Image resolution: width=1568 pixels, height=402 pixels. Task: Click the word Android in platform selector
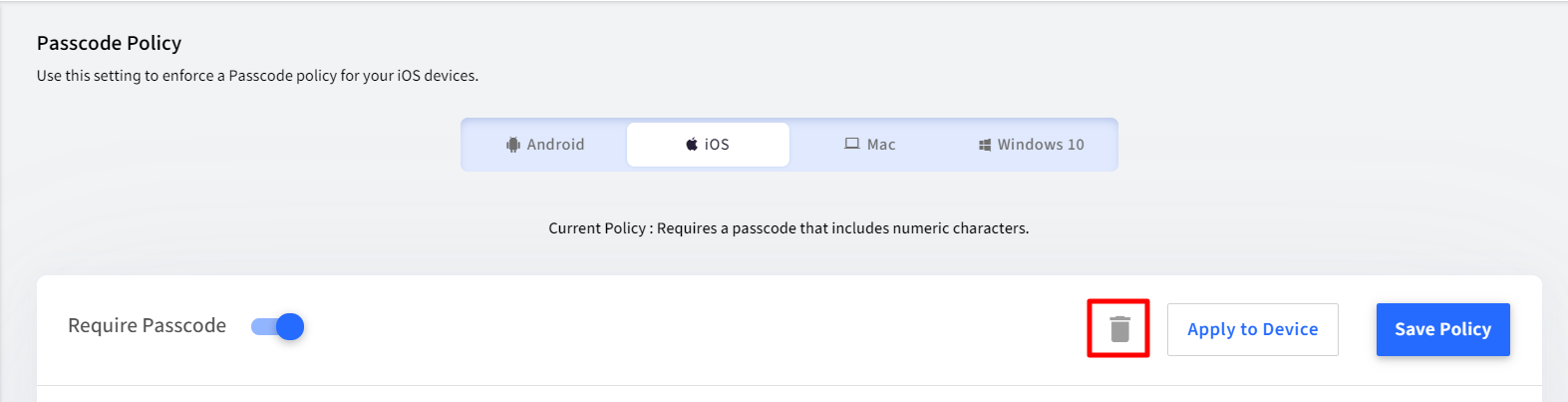click(x=556, y=145)
